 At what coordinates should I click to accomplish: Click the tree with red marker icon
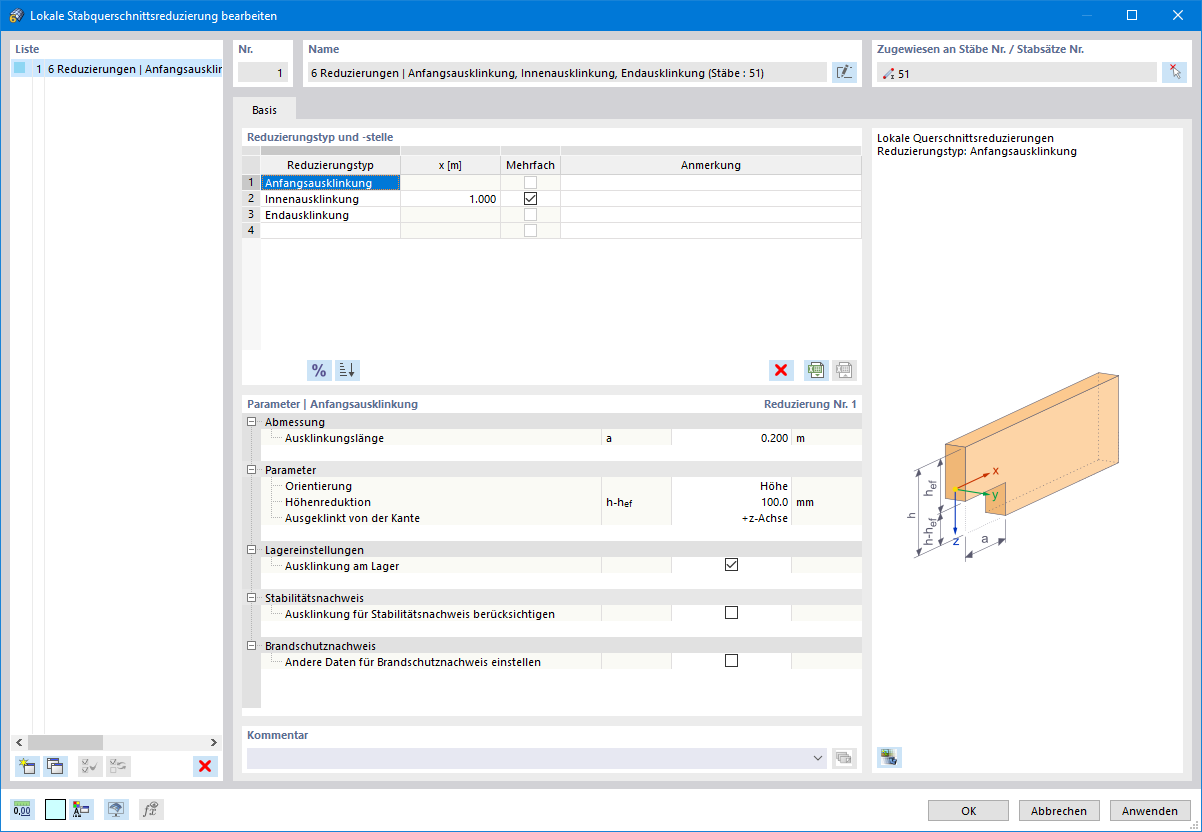tap(81, 810)
